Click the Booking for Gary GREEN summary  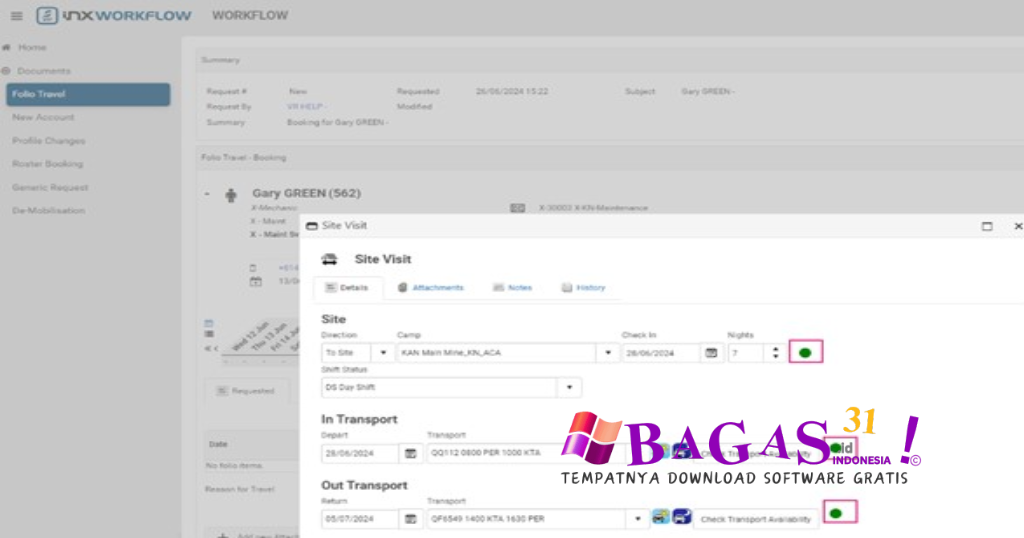tap(338, 123)
